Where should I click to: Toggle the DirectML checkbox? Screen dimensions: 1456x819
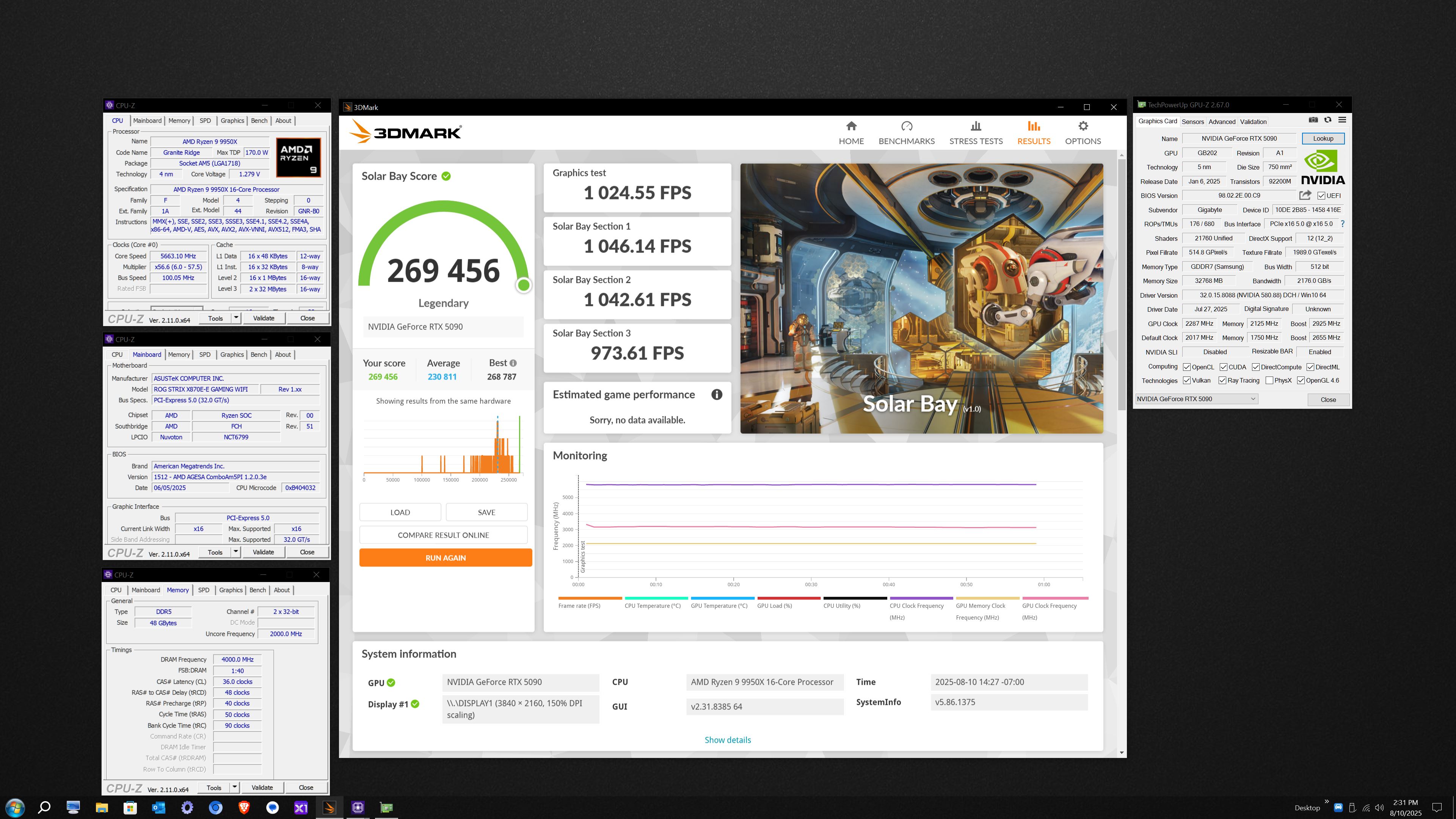[1310, 367]
